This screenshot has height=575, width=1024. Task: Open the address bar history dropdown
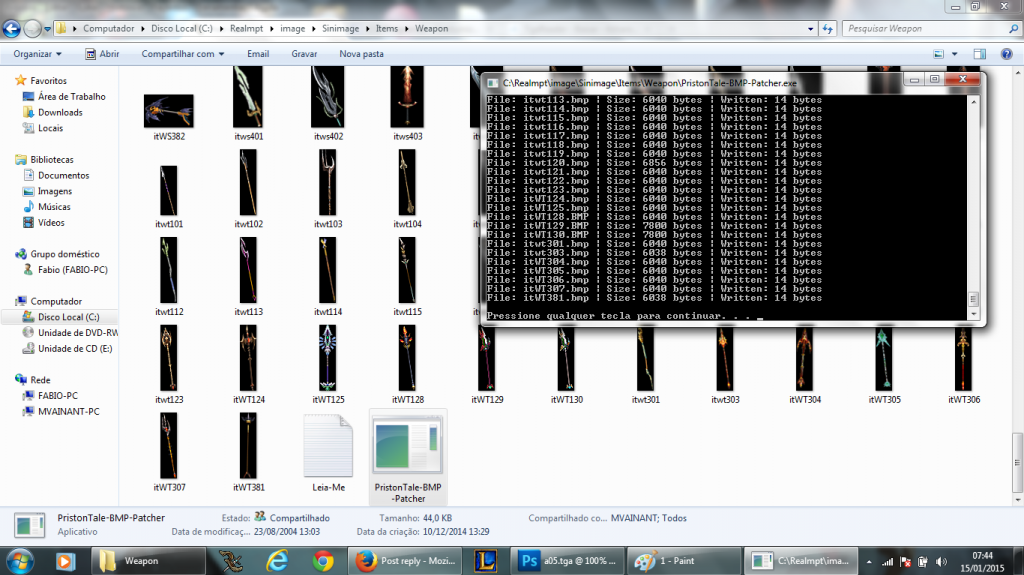pyautogui.click(x=810, y=29)
